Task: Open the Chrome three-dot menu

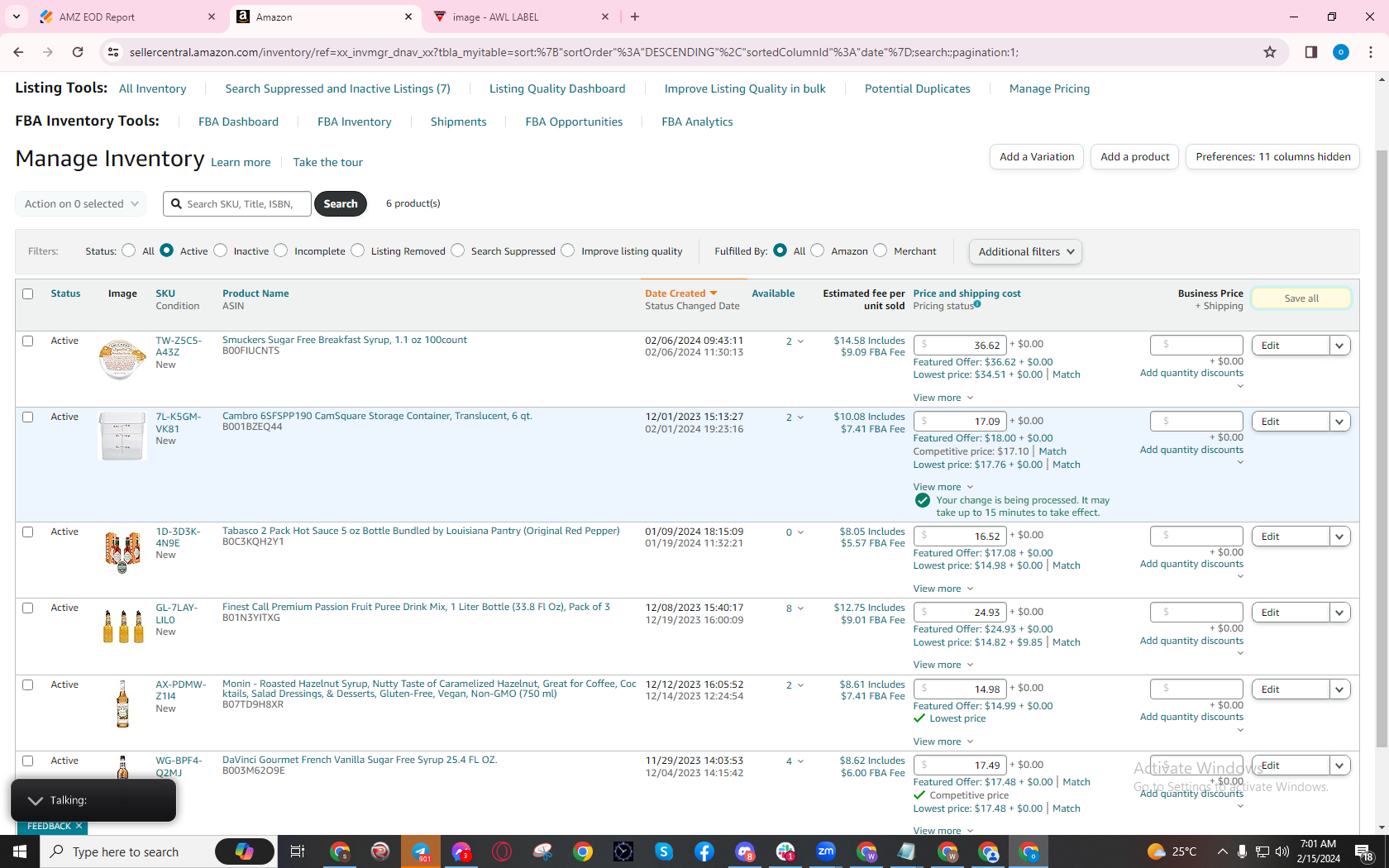Action: point(1371,52)
